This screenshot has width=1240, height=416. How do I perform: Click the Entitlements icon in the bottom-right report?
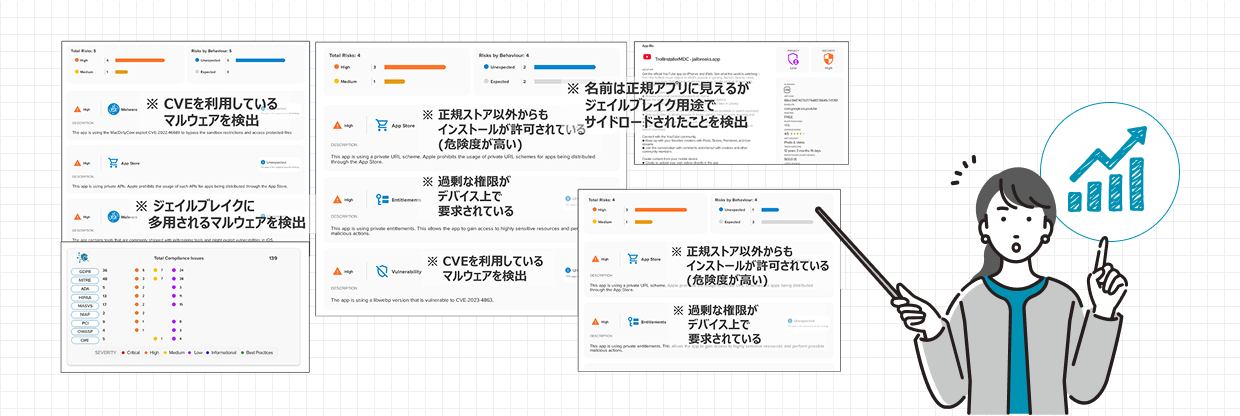click(x=631, y=322)
